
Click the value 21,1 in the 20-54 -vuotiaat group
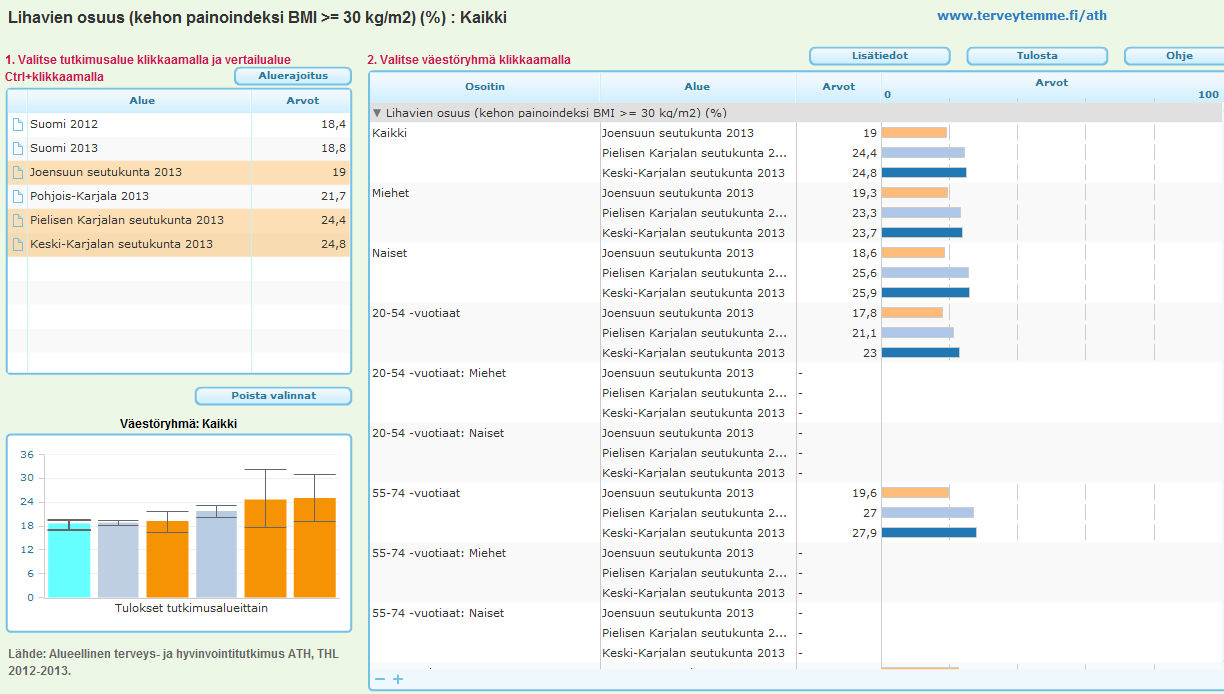pyautogui.click(x=864, y=333)
